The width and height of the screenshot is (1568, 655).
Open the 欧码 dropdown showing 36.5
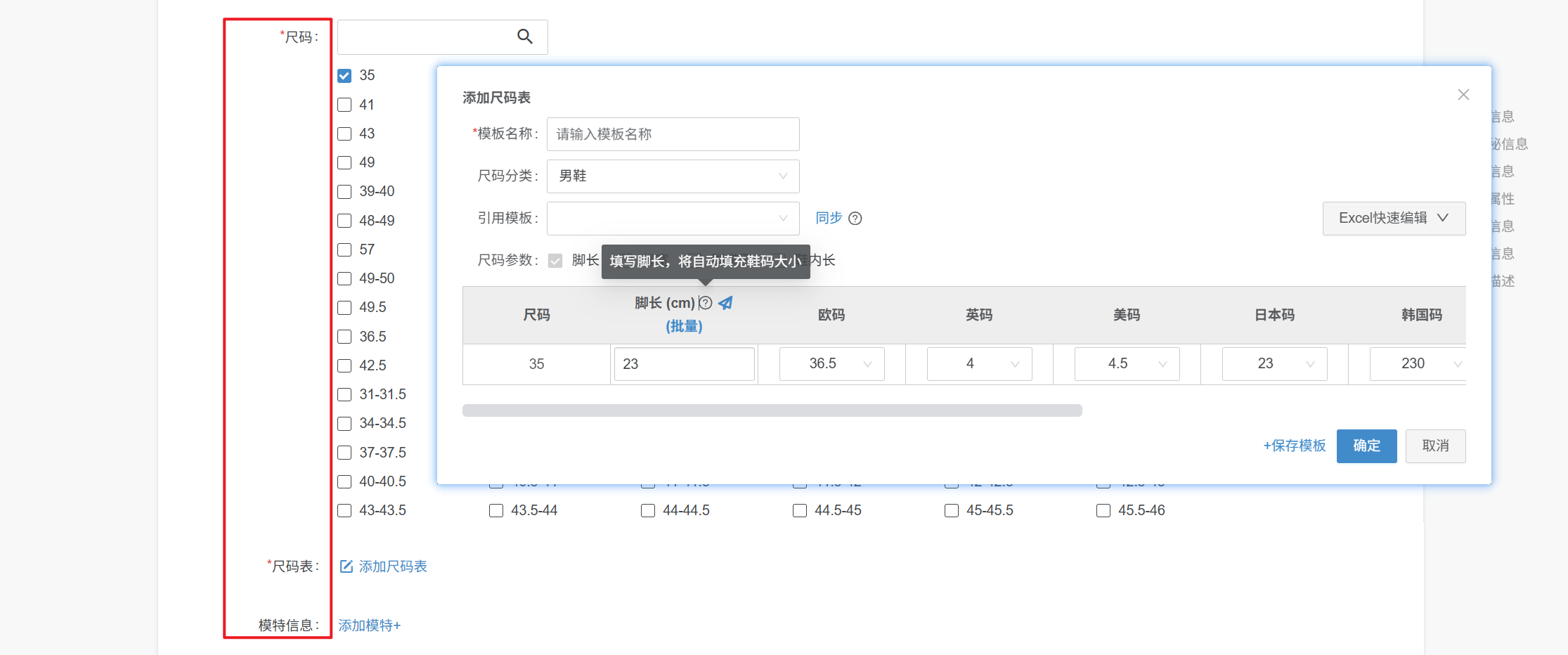831,364
